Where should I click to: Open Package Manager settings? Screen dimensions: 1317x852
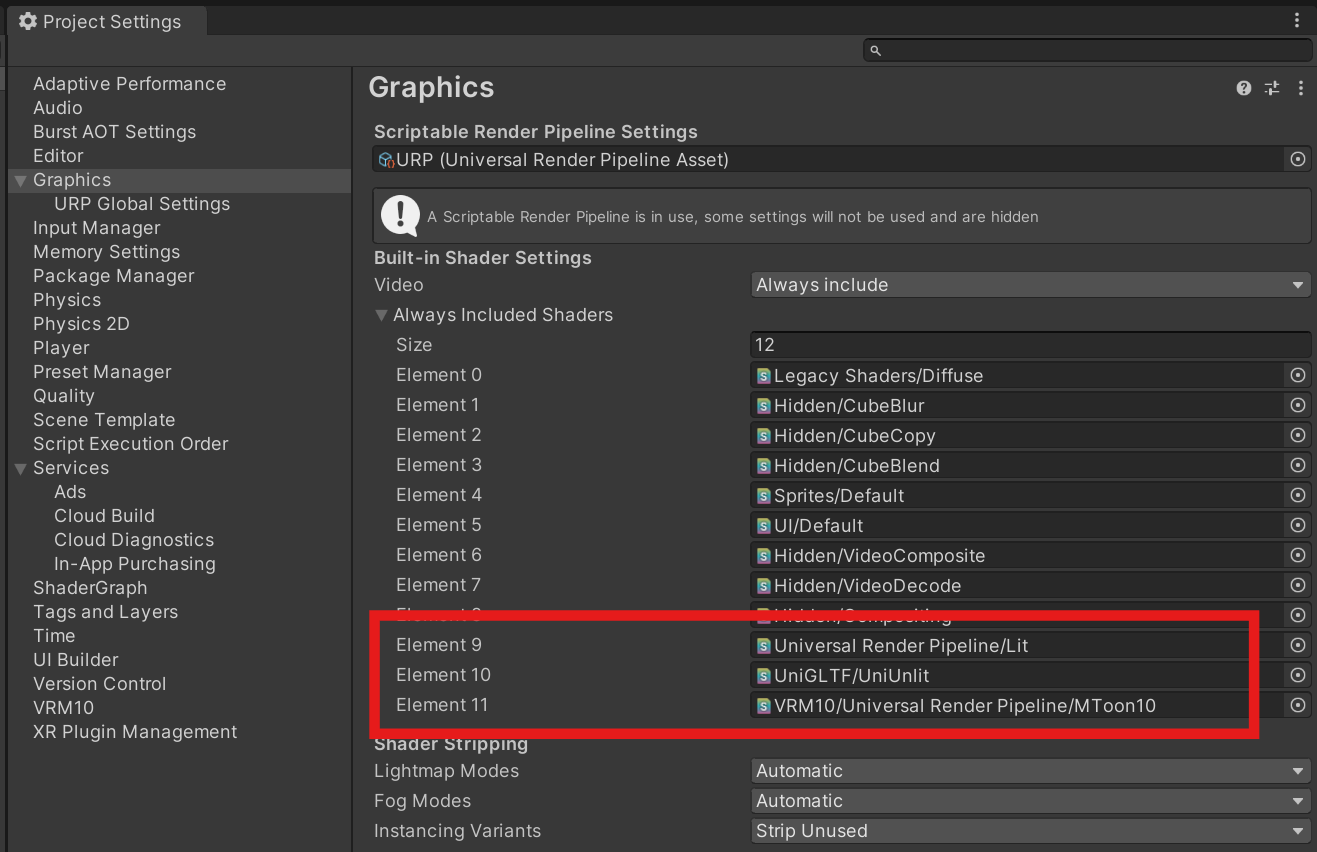click(113, 276)
